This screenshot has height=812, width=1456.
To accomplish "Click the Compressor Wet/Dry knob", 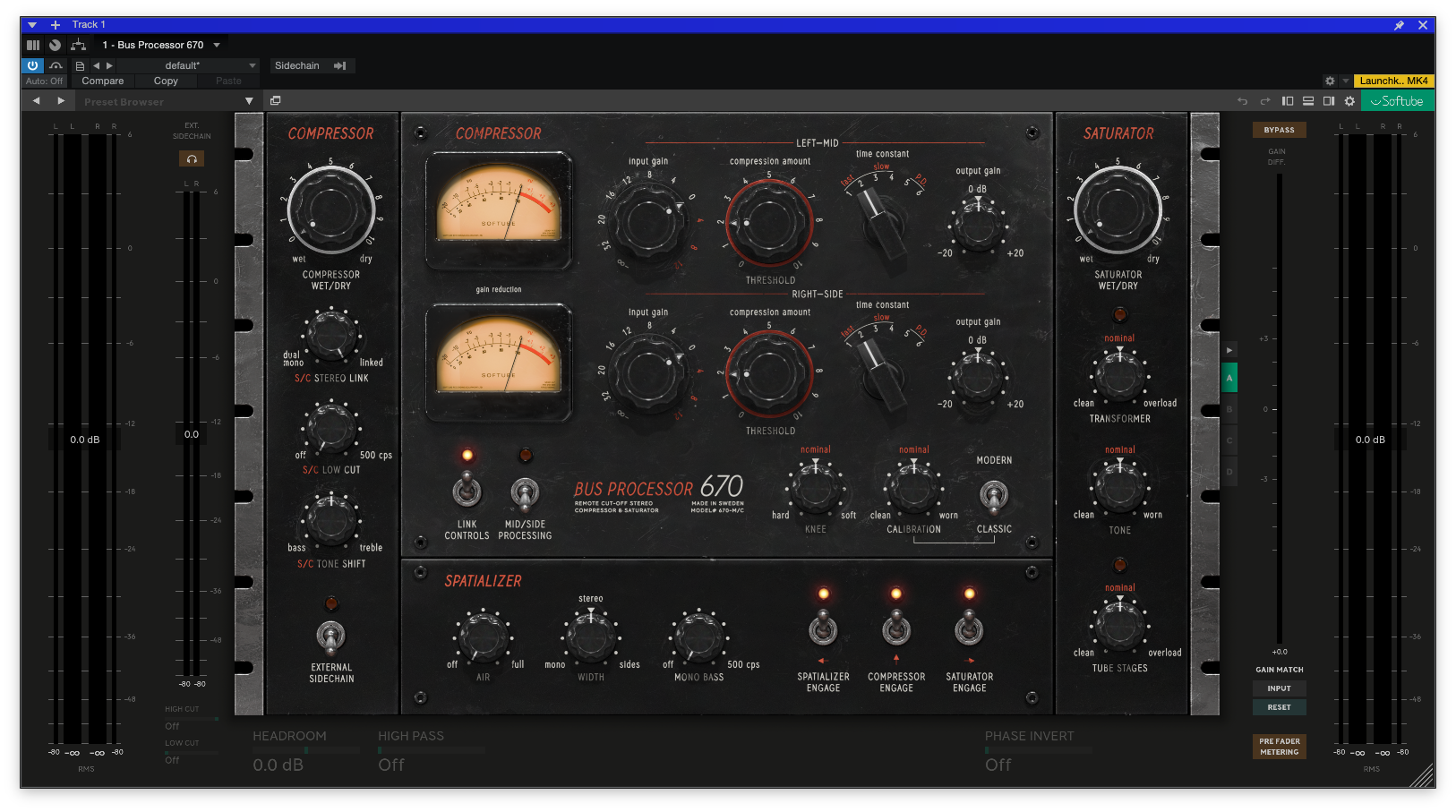I will (x=330, y=209).
